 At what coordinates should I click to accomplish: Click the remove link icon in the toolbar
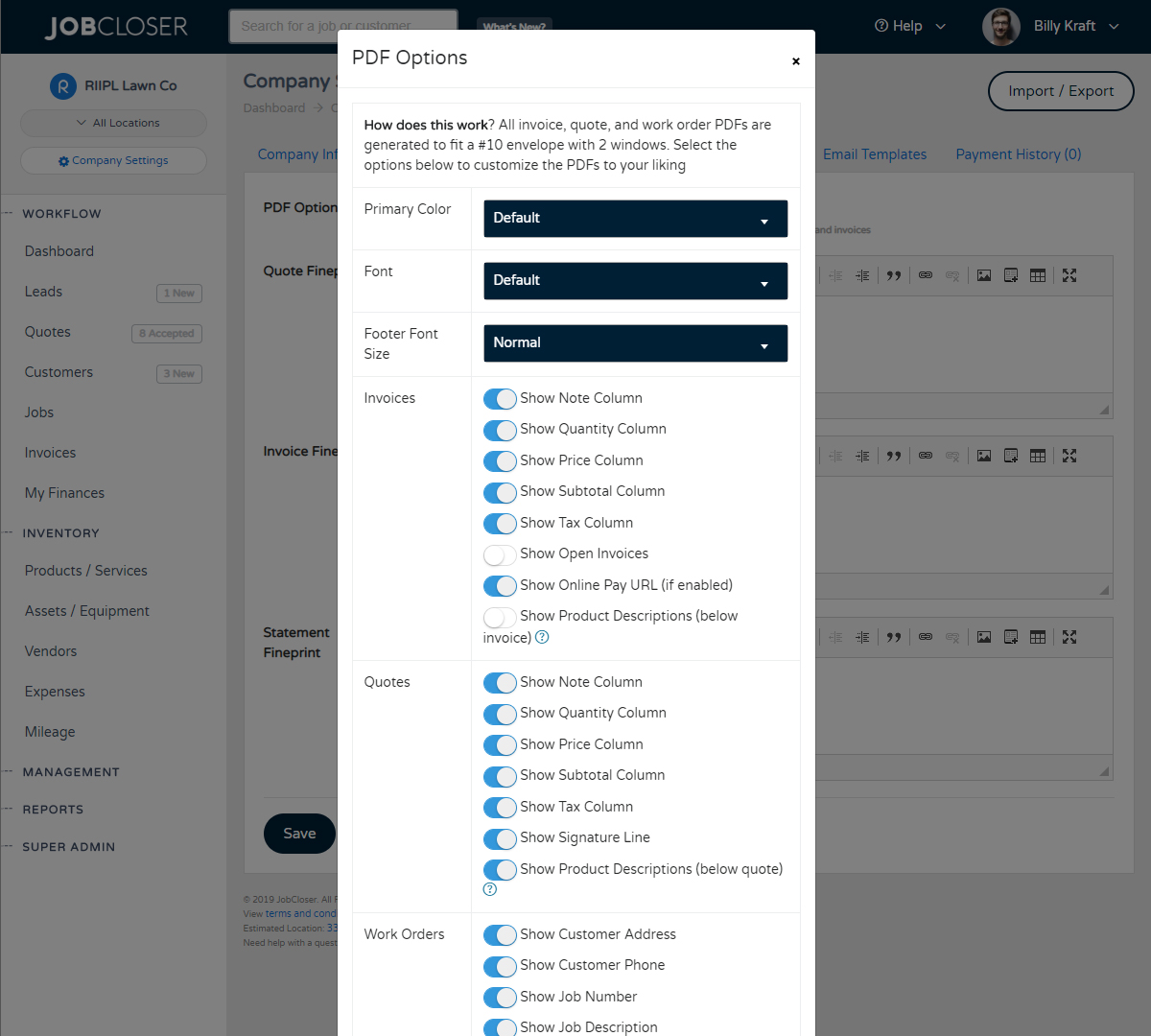pos(951,275)
